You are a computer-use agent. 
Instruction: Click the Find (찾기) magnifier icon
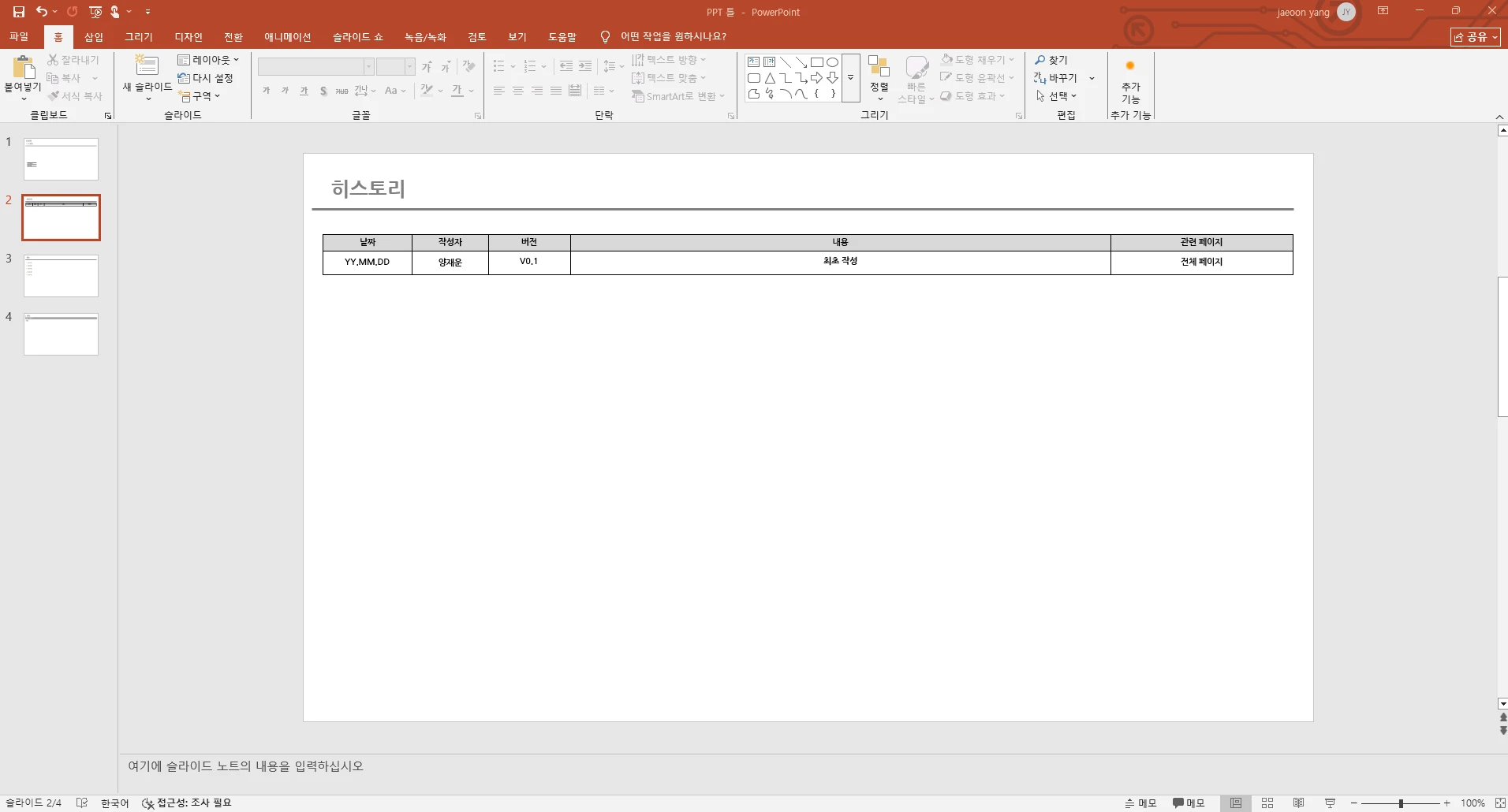(x=1040, y=60)
